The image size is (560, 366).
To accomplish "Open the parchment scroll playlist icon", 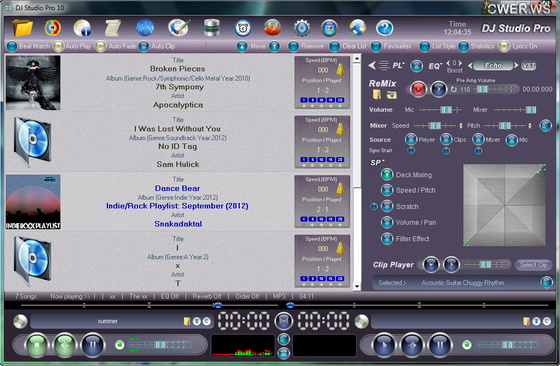I will 113,28.
